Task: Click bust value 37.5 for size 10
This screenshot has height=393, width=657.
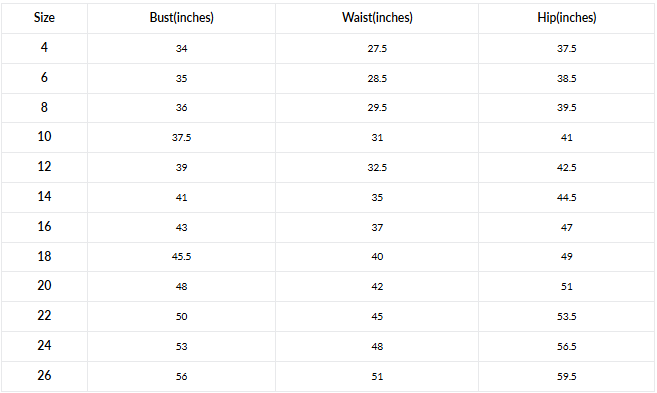Action: pos(181,137)
